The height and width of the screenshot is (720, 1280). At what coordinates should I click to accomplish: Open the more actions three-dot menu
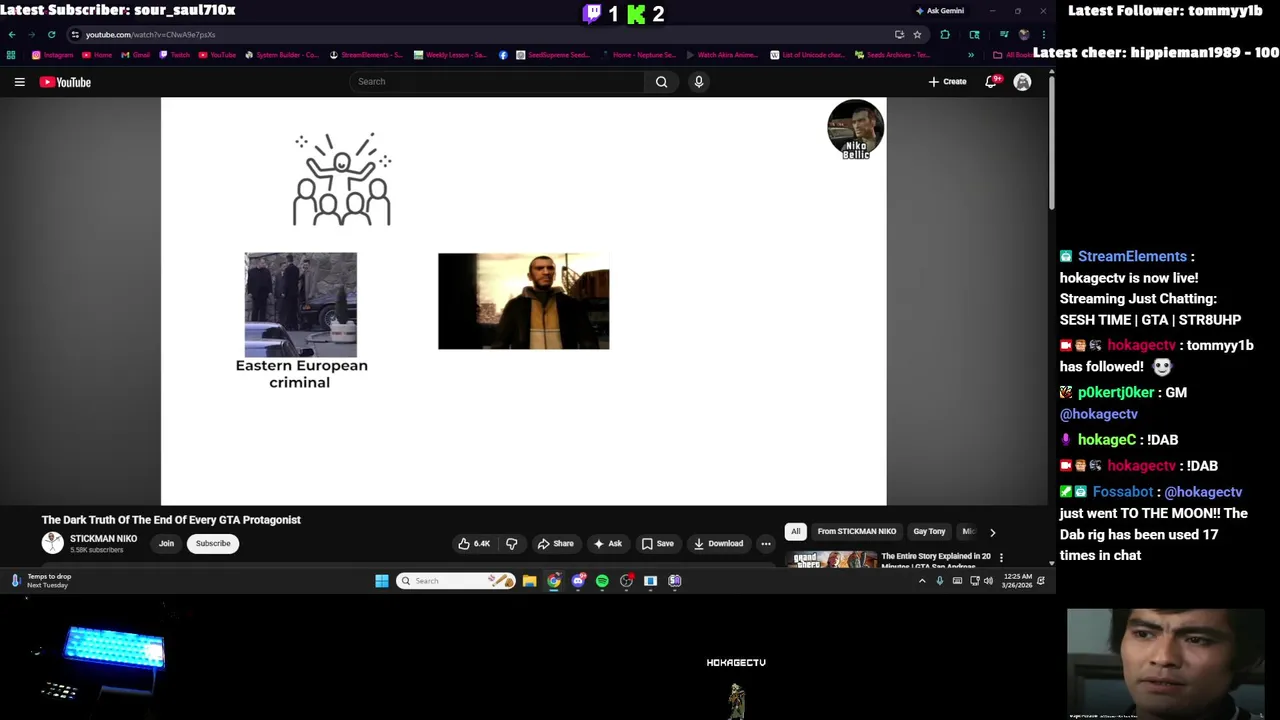click(766, 544)
